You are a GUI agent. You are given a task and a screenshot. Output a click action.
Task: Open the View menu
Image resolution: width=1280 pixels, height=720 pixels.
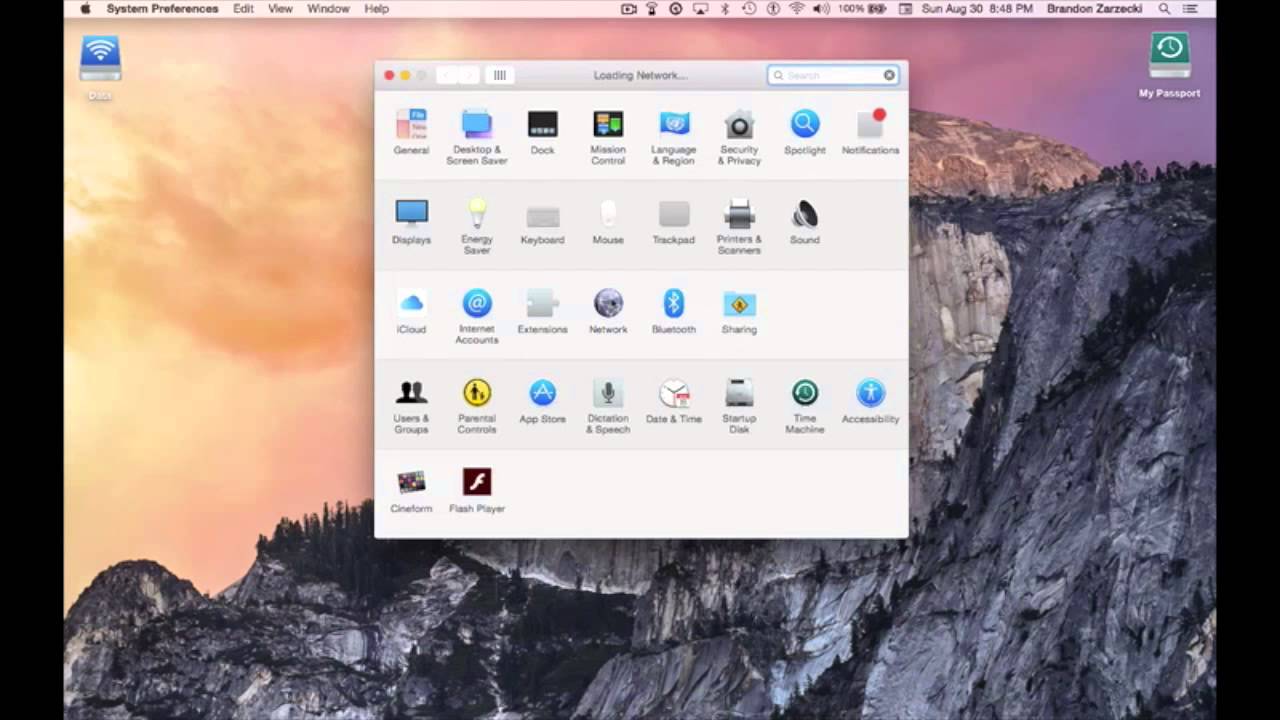280,8
